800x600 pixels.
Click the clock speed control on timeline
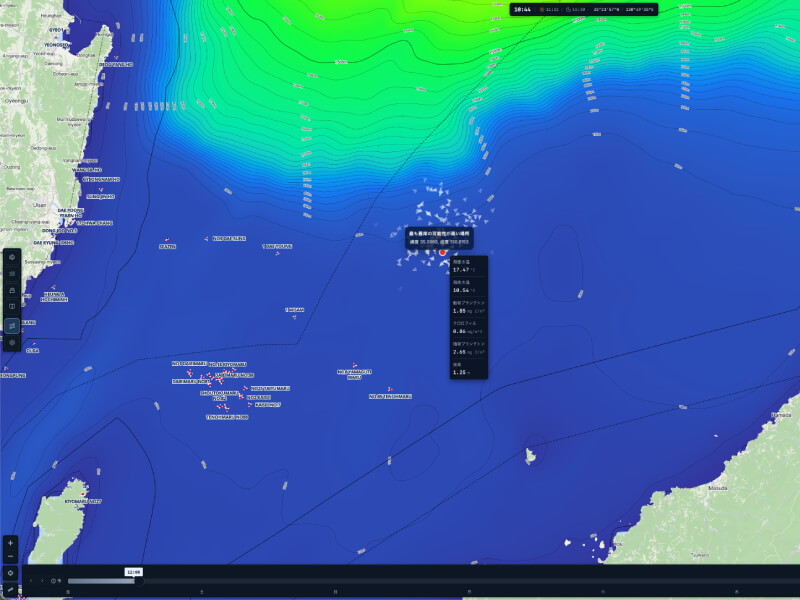56,581
